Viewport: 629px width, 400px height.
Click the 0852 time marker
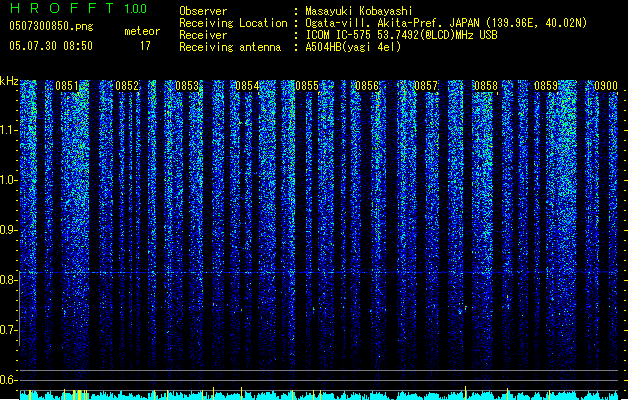127,86
